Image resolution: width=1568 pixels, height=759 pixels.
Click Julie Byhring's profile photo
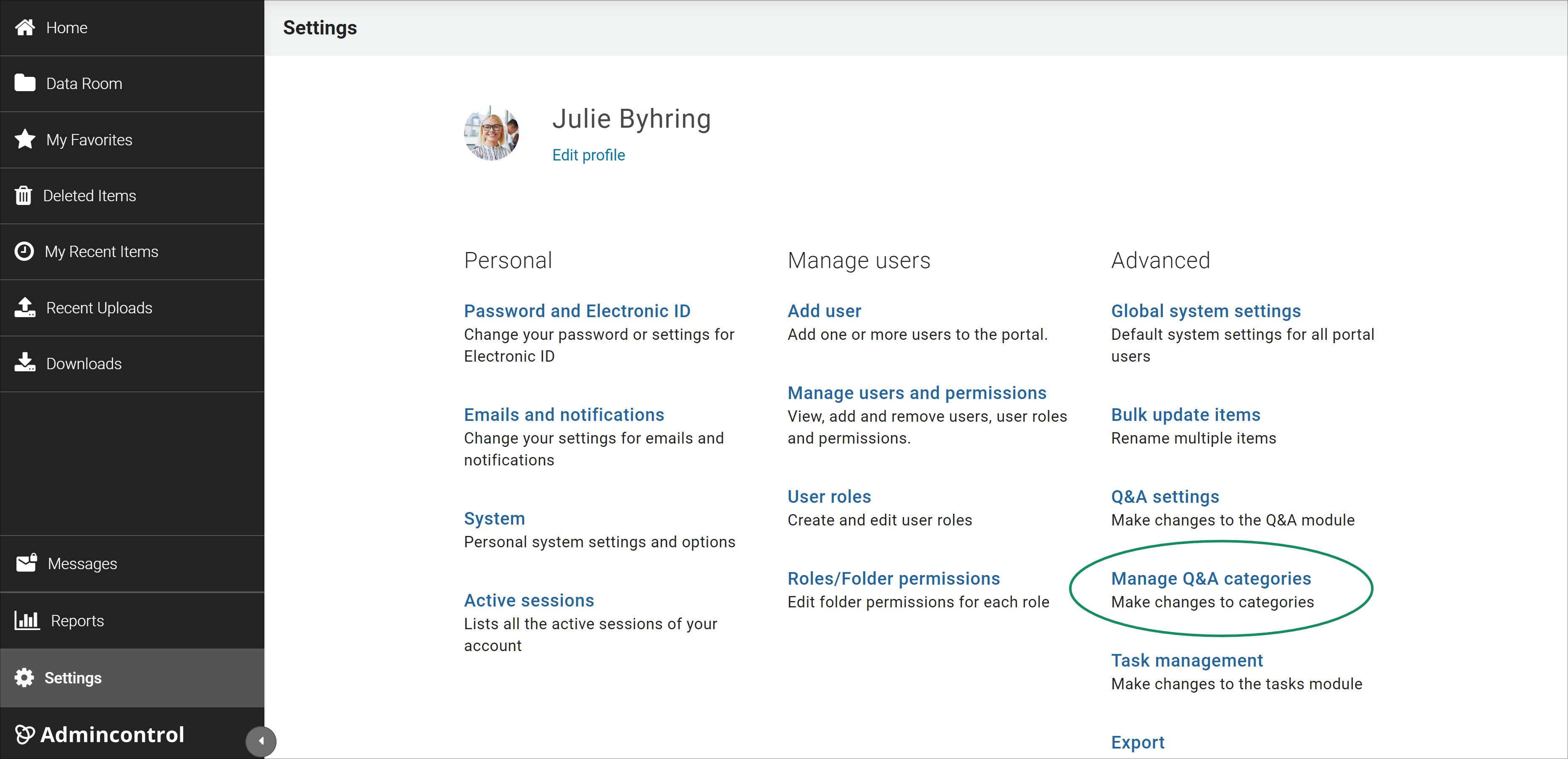click(x=492, y=133)
